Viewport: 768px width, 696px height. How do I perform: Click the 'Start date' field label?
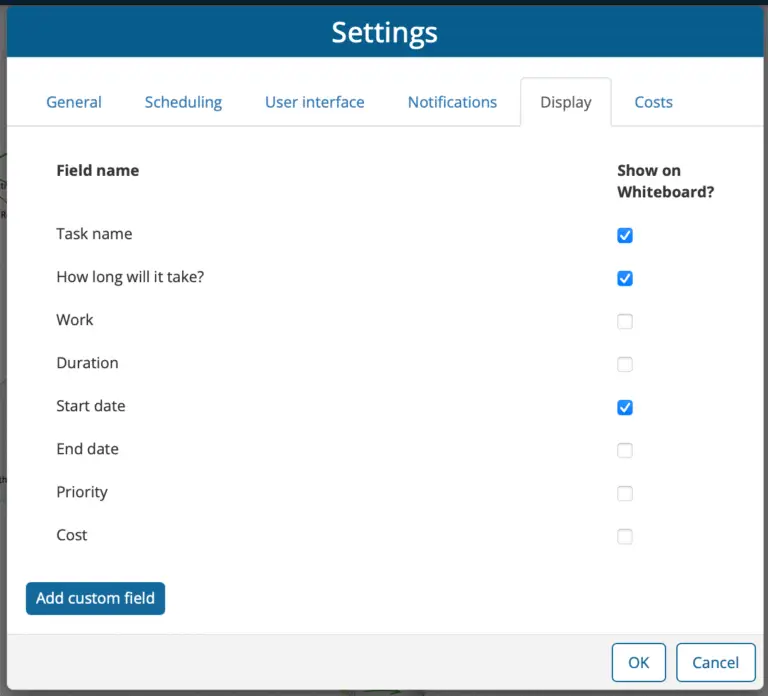click(x=91, y=406)
